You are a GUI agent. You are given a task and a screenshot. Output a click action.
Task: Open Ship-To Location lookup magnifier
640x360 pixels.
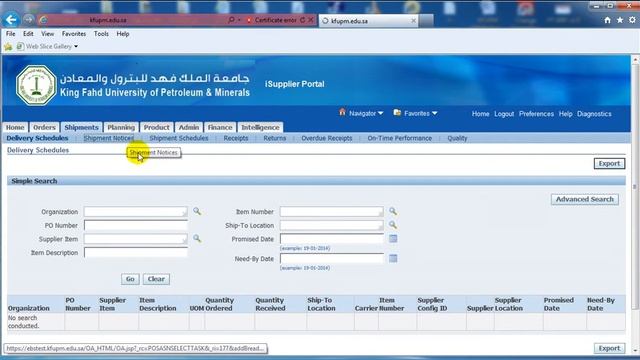393,225
